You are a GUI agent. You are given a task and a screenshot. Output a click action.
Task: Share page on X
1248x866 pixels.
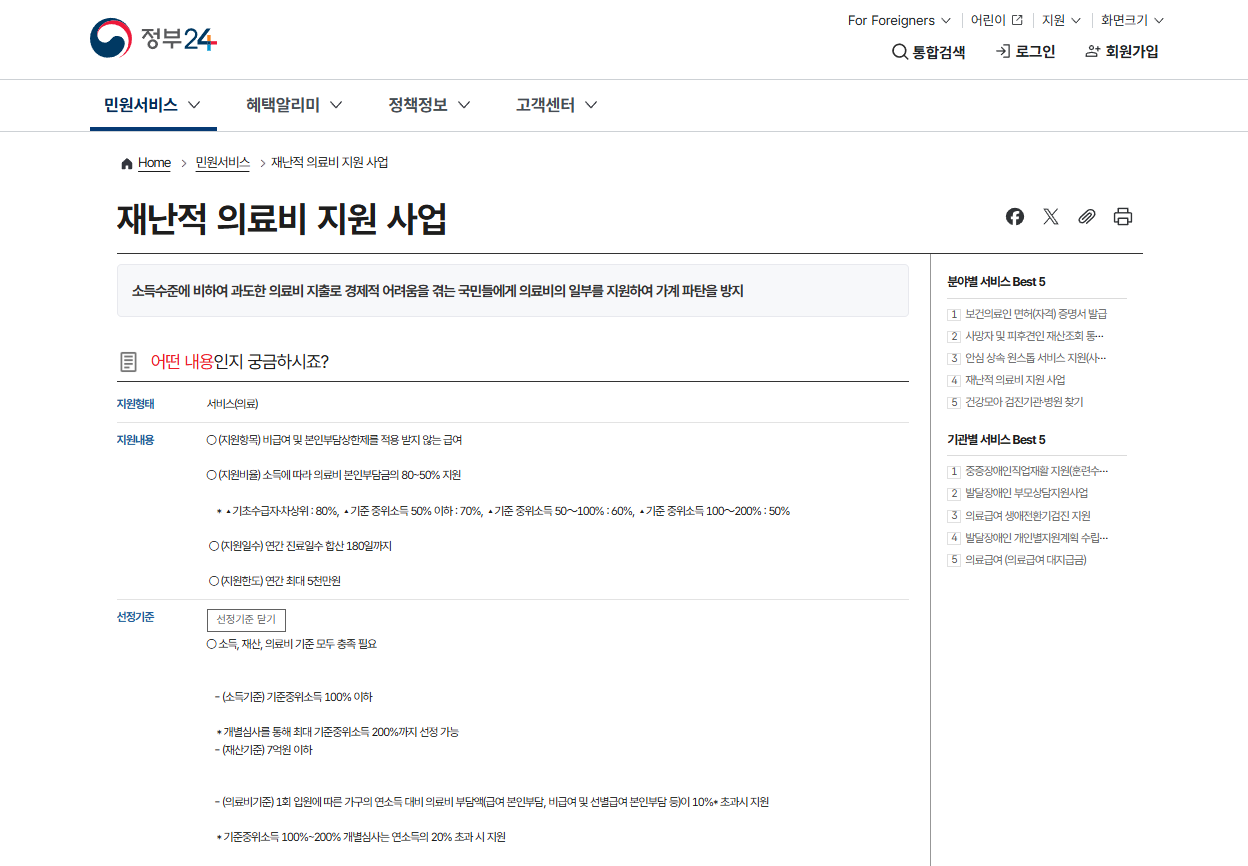click(x=1050, y=216)
